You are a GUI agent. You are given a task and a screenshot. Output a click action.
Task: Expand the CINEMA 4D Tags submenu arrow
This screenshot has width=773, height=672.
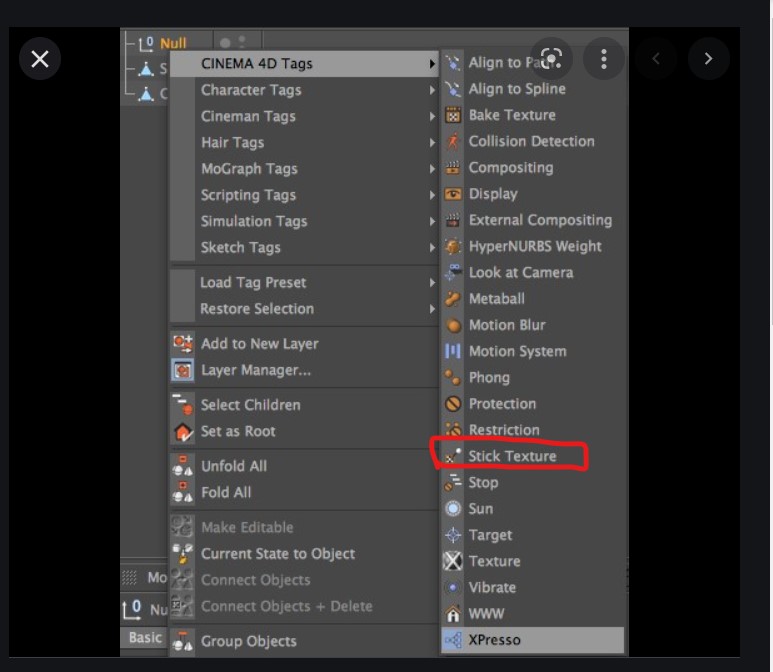[432, 64]
